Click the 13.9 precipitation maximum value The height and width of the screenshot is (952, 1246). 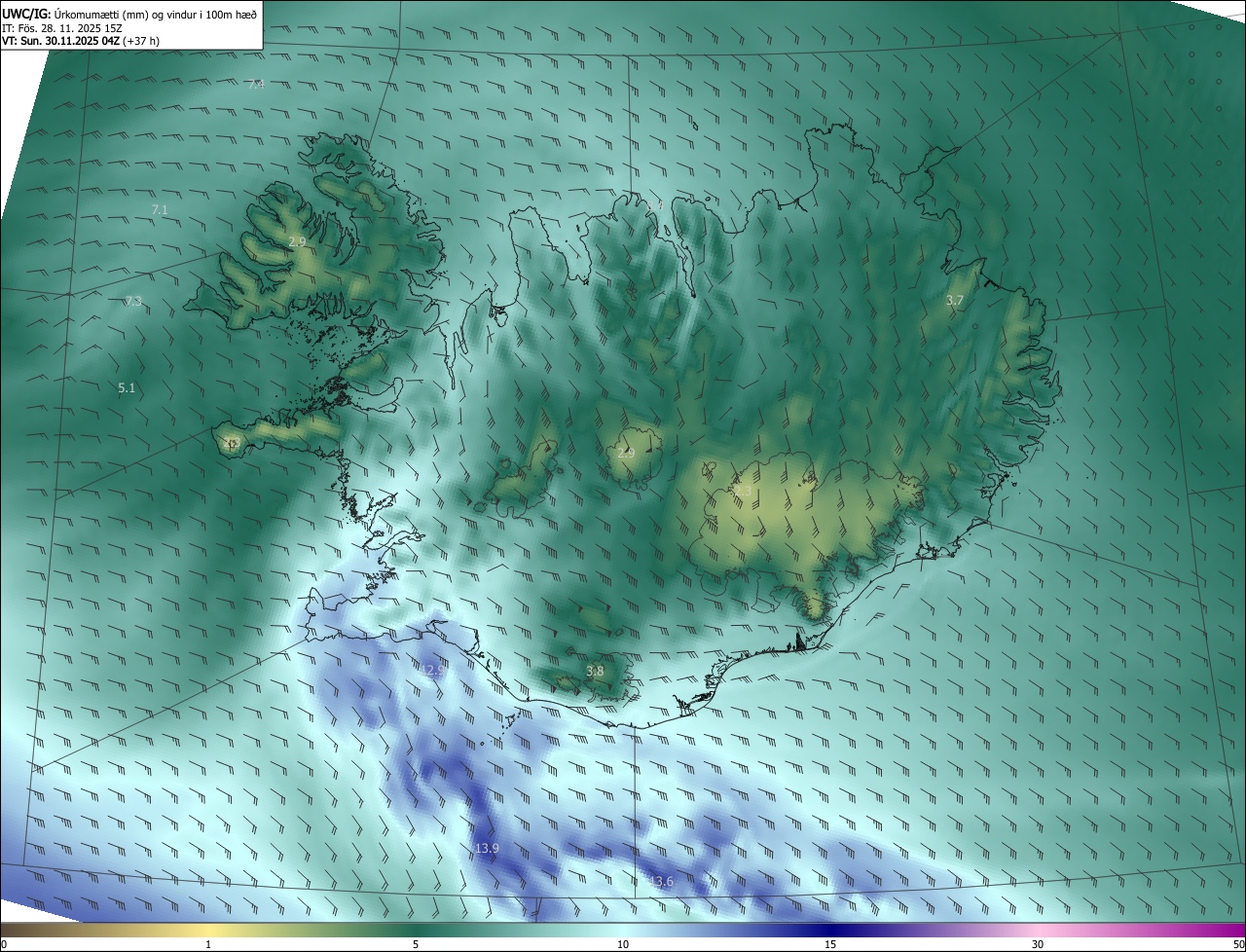point(487,849)
